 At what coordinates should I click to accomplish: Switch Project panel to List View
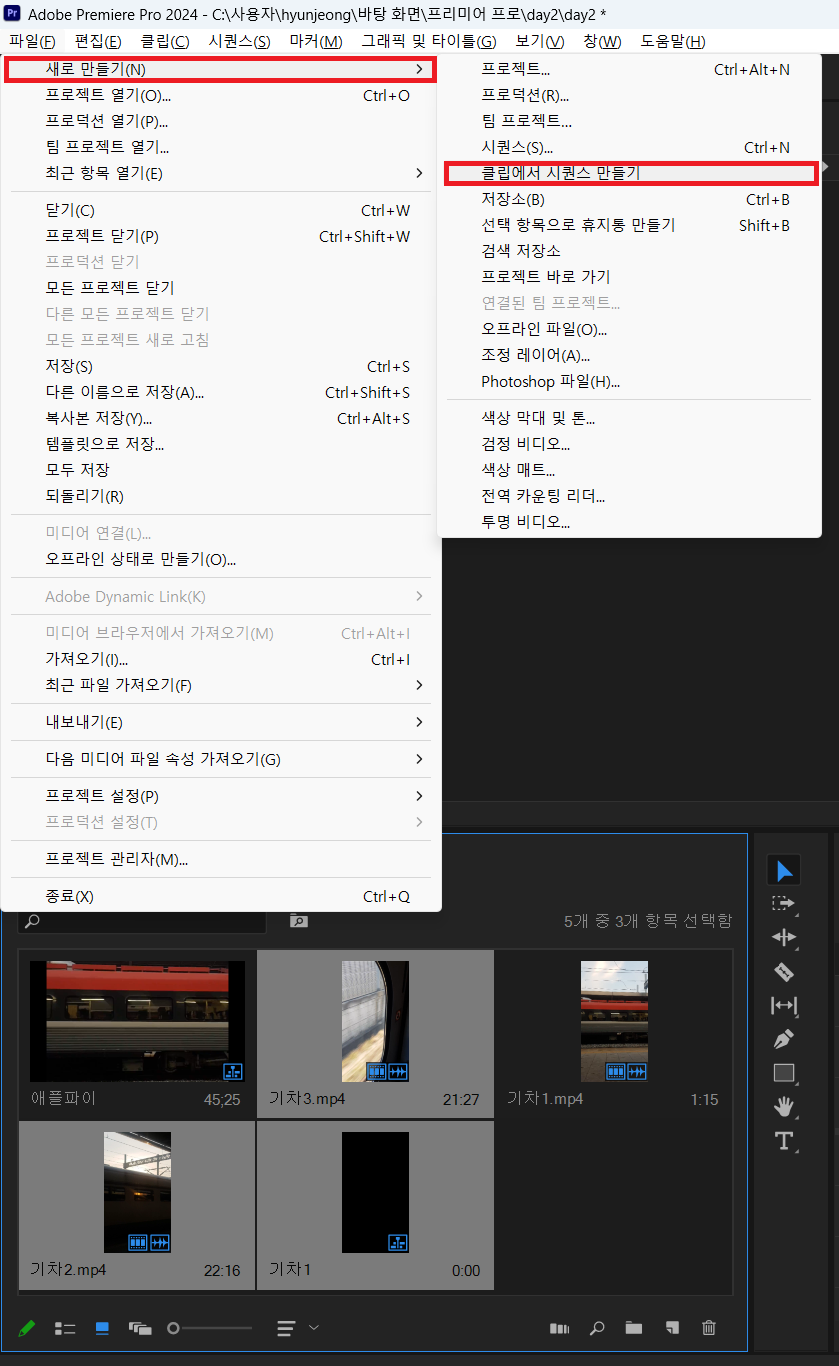(65, 1328)
